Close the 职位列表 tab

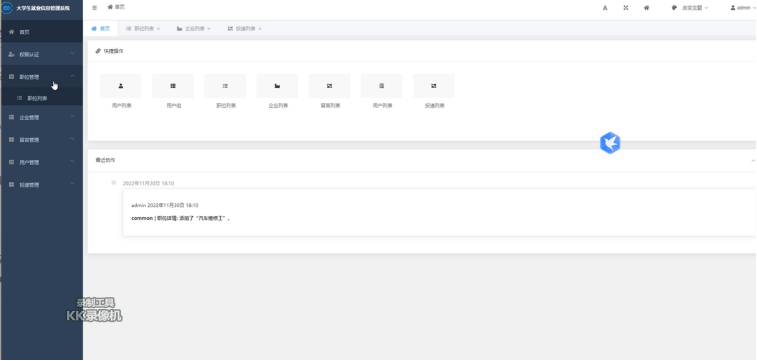click(x=158, y=29)
